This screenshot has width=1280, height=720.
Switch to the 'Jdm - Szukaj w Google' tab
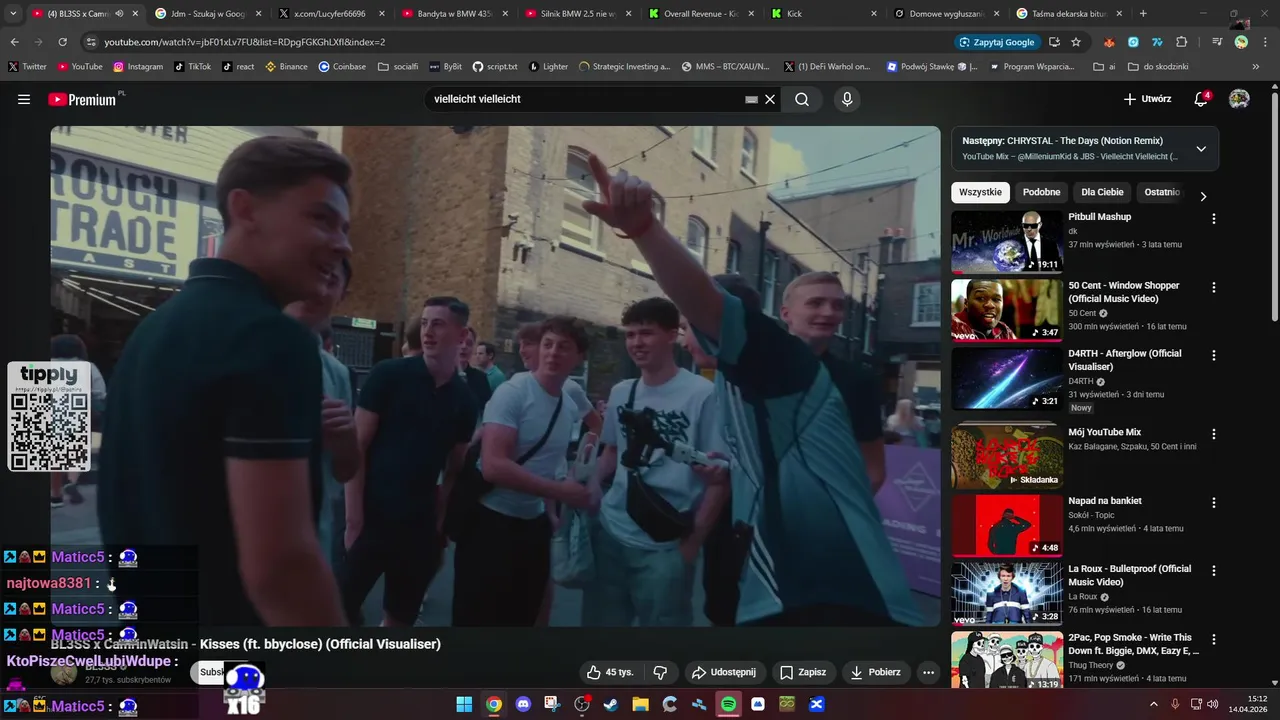208,14
